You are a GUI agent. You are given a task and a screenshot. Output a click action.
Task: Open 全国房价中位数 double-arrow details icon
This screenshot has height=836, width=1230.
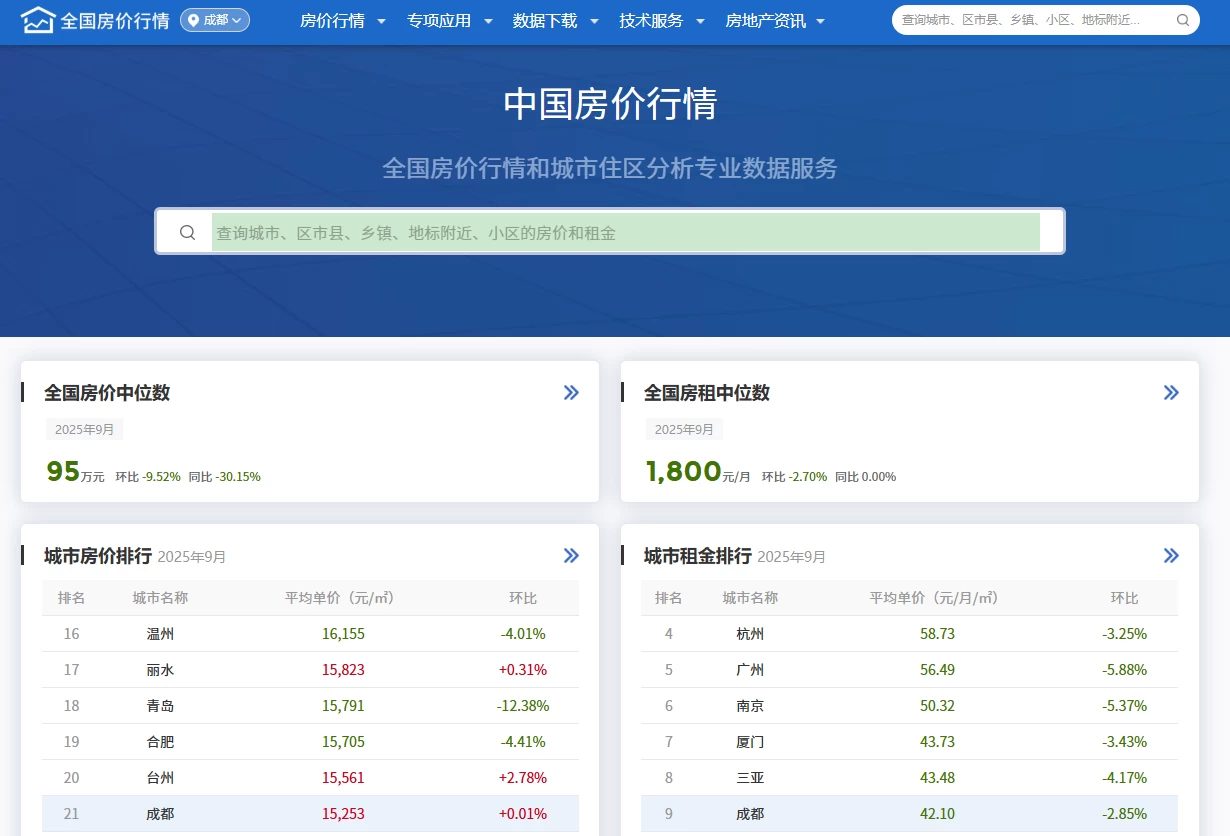tap(571, 393)
